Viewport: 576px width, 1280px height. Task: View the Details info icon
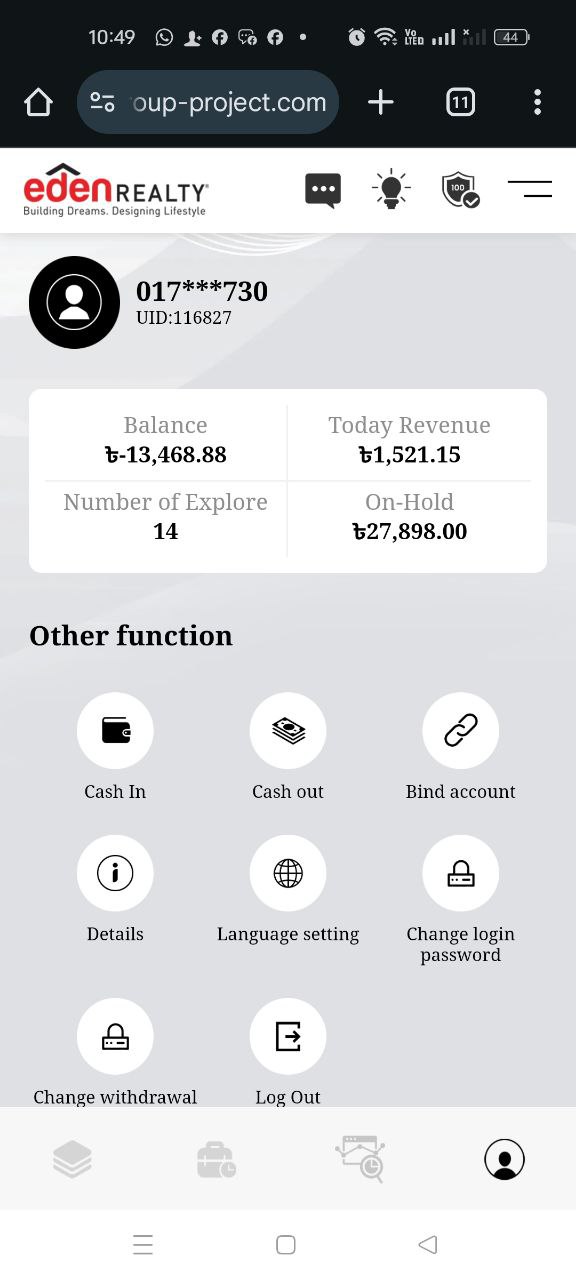coord(115,874)
